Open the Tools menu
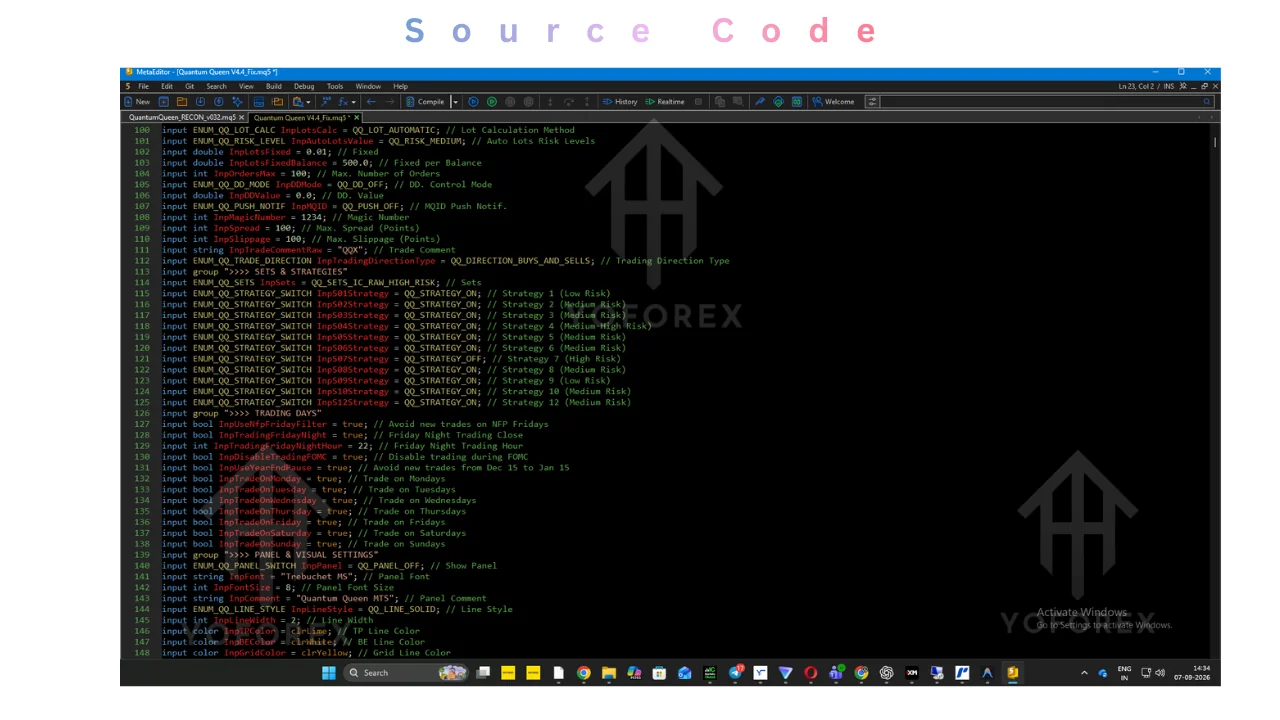This screenshot has height=720, width=1280. (335, 87)
